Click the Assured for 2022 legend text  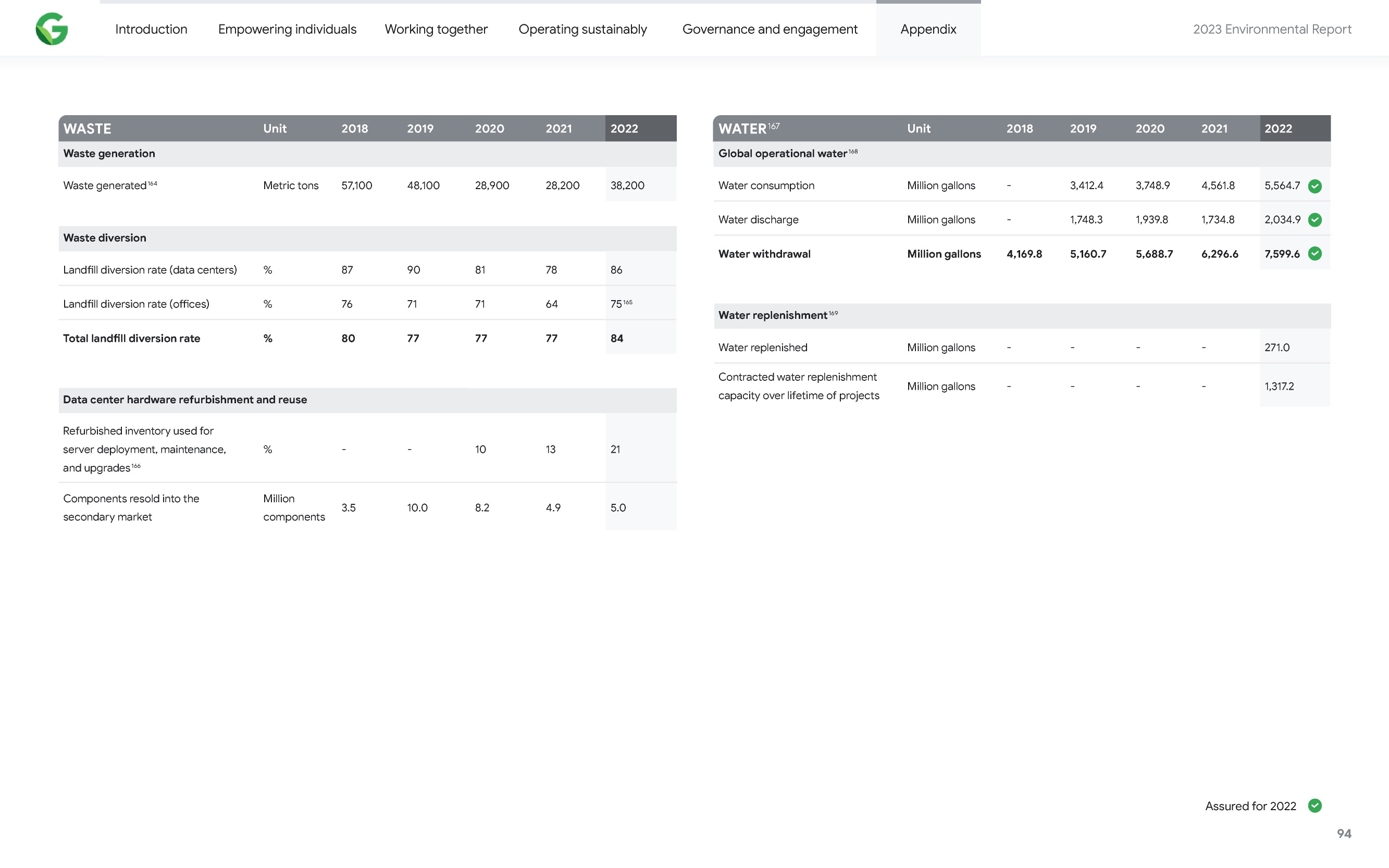coord(1250,806)
